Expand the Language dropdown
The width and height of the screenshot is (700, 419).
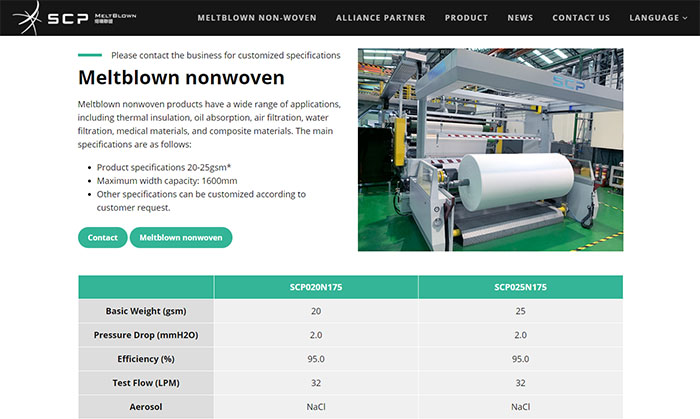(654, 18)
